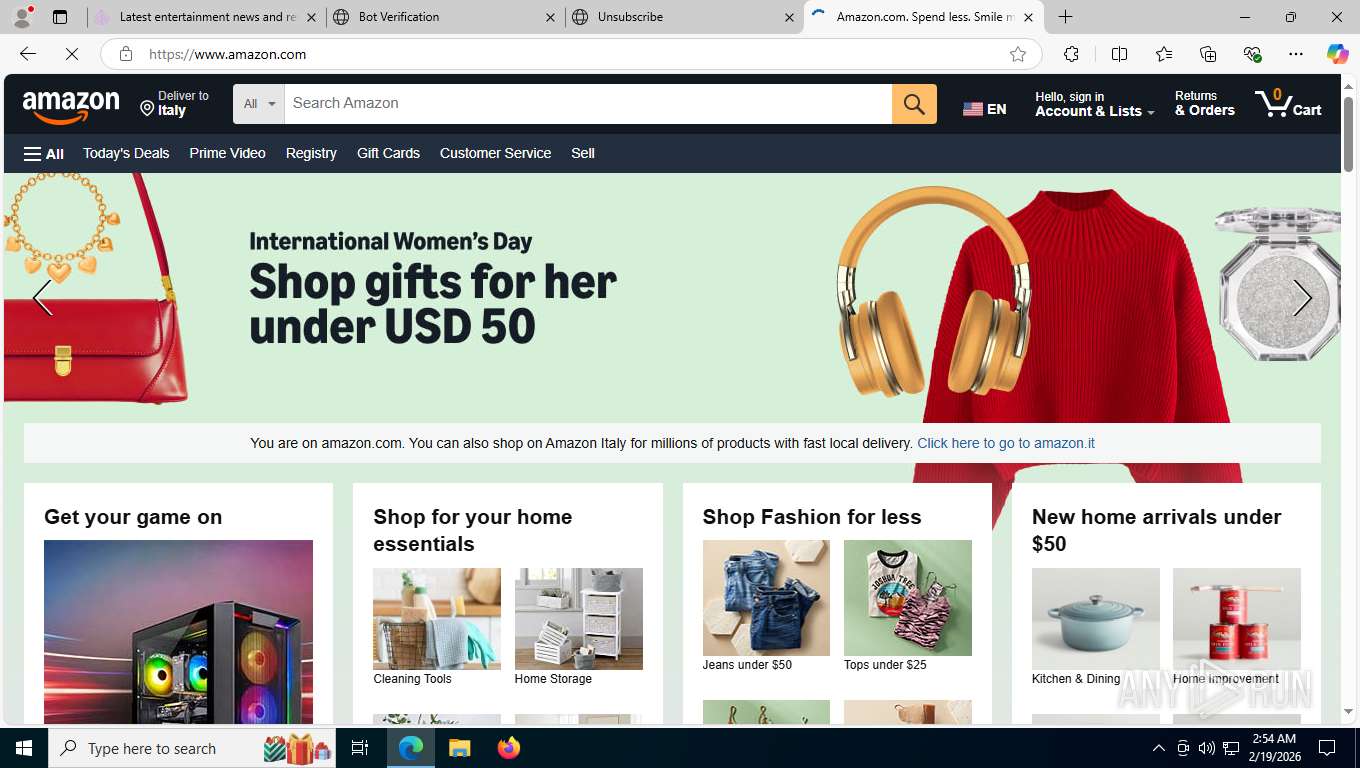Open Copilot sidebar icon
The image size is (1360, 768).
(x=1337, y=54)
